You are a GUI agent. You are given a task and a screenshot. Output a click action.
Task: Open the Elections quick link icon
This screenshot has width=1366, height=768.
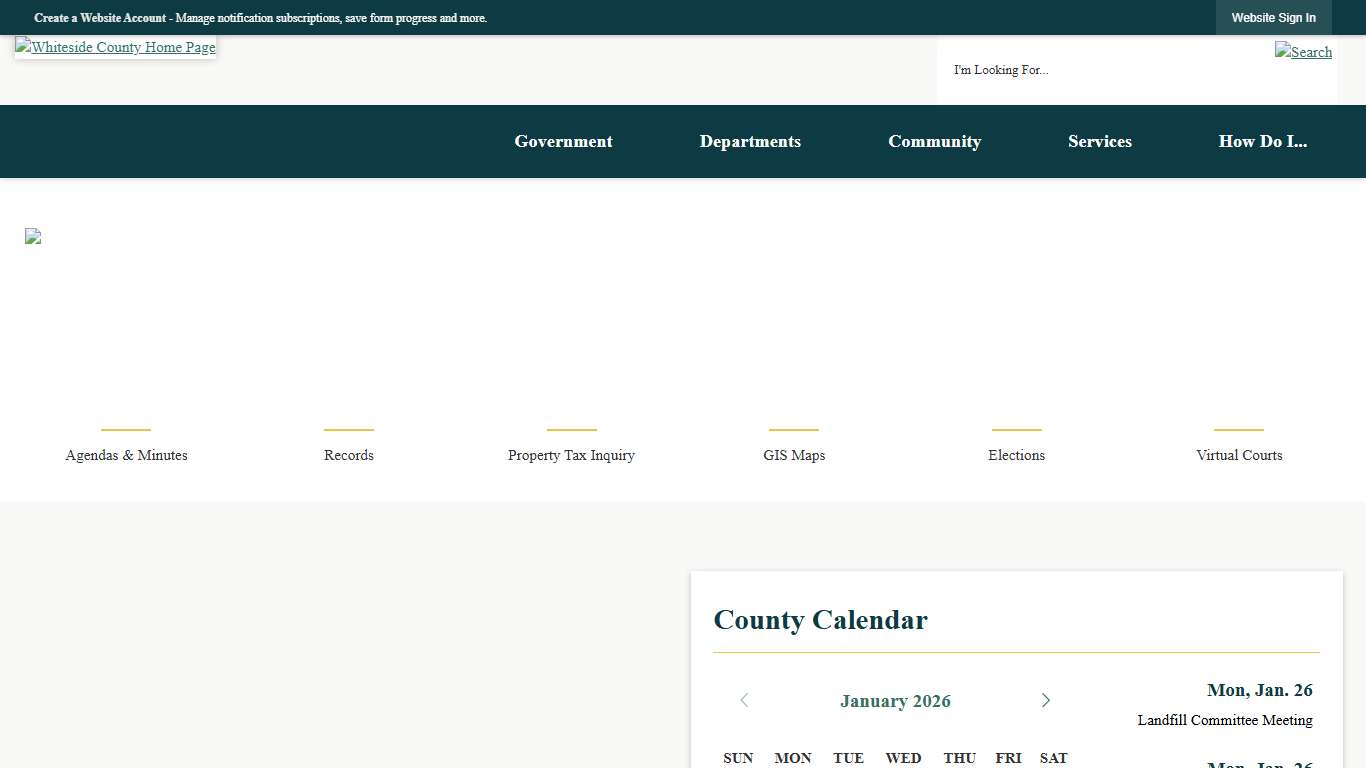(x=1016, y=455)
